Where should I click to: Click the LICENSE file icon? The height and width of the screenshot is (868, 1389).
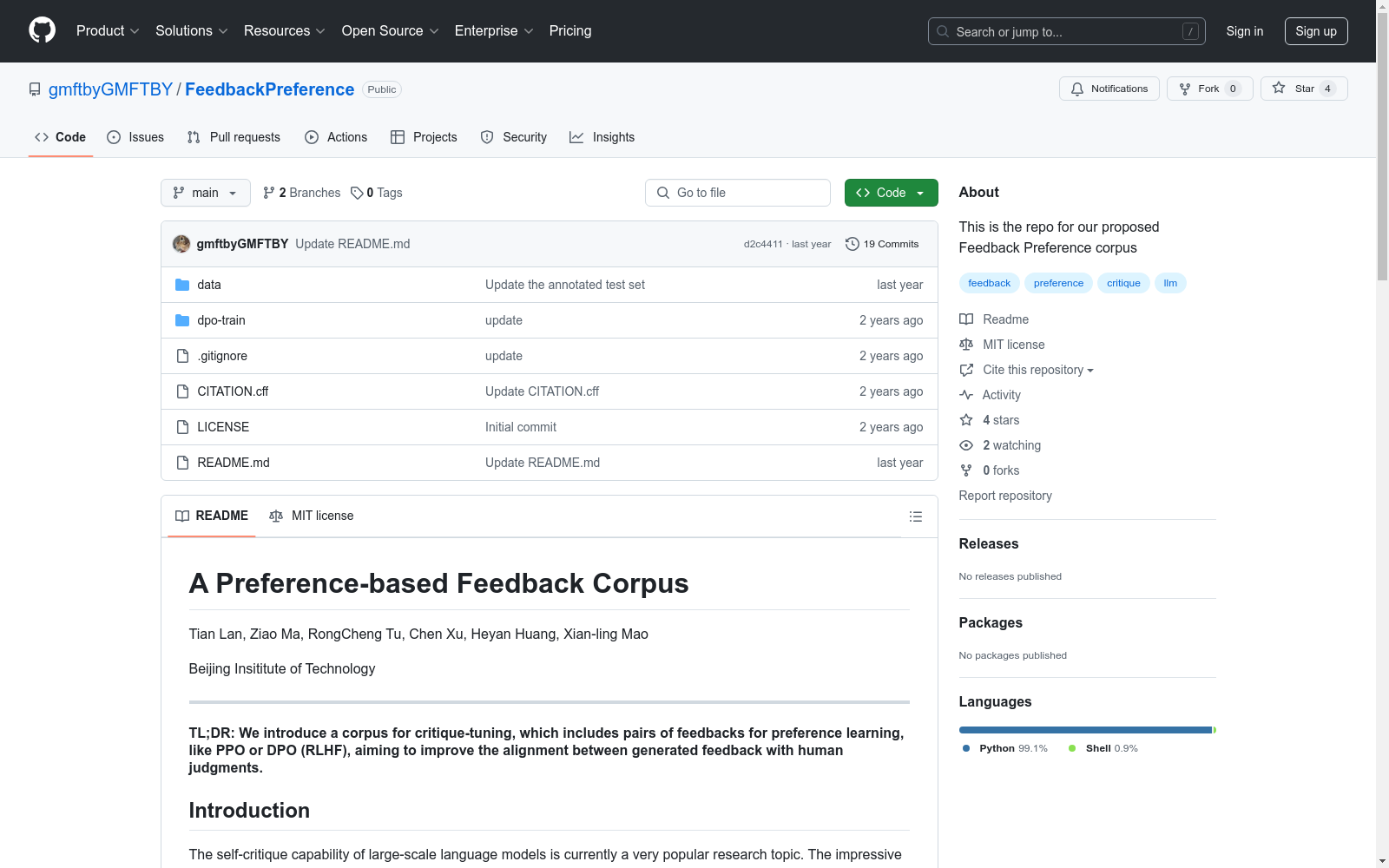[182, 427]
